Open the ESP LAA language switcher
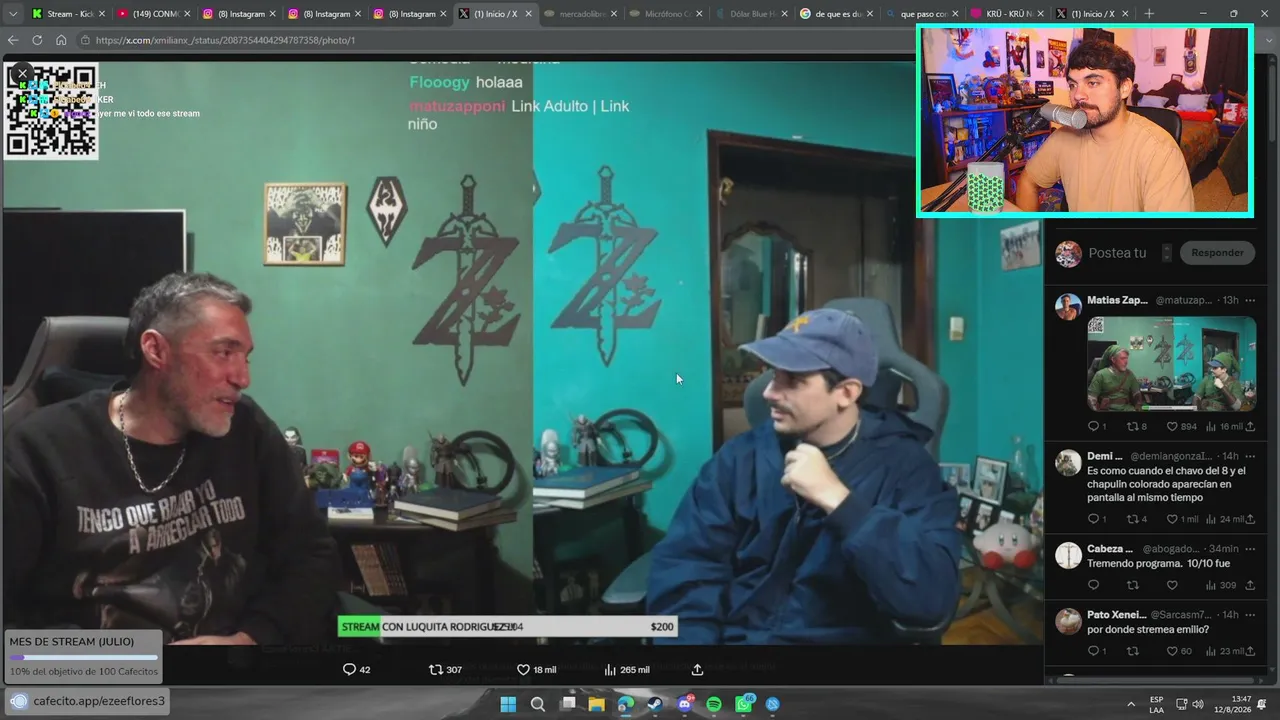1280x720 pixels. click(x=1156, y=704)
